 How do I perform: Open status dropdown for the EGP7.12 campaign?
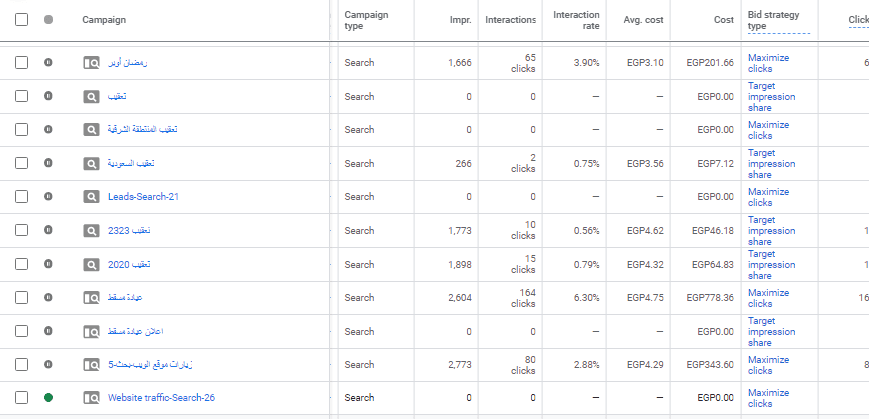coord(48,162)
